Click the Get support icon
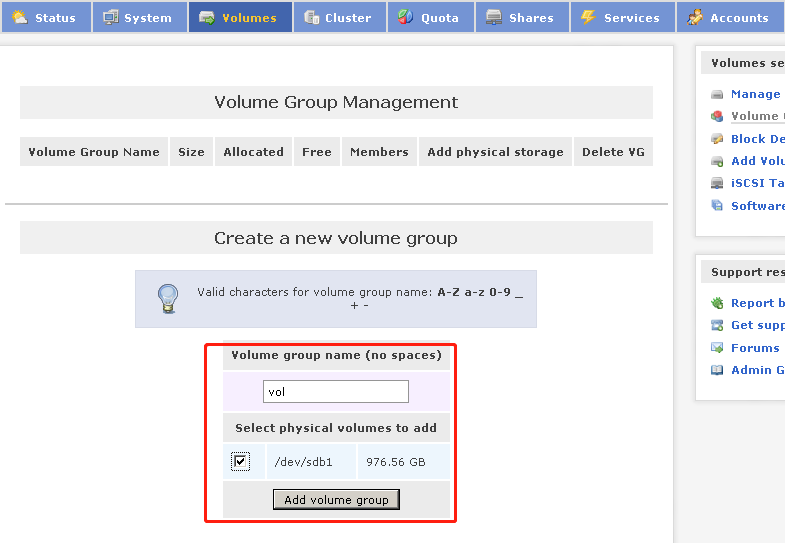785x543 pixels. 717,325
